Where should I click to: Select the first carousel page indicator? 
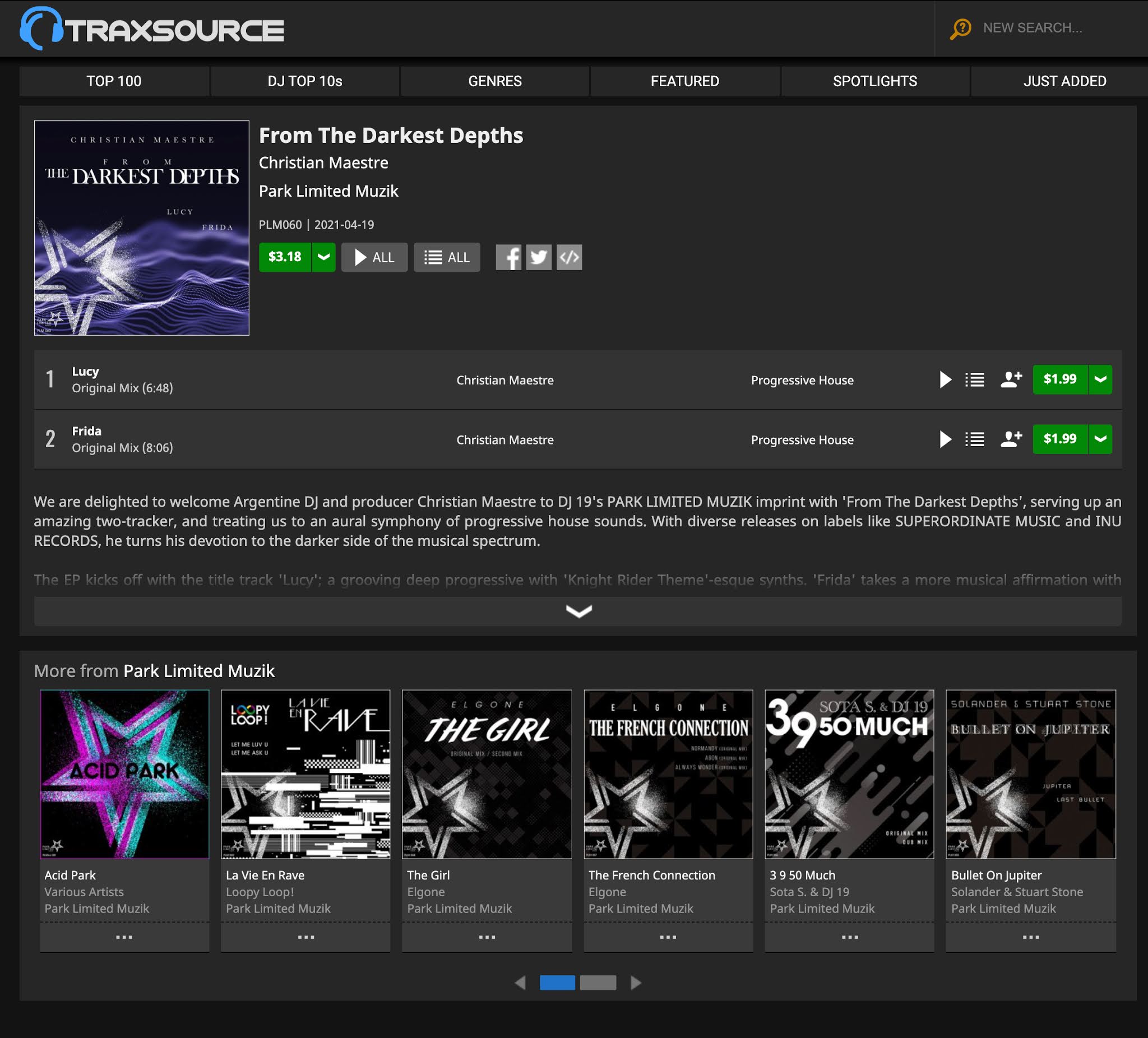(558, 983)
